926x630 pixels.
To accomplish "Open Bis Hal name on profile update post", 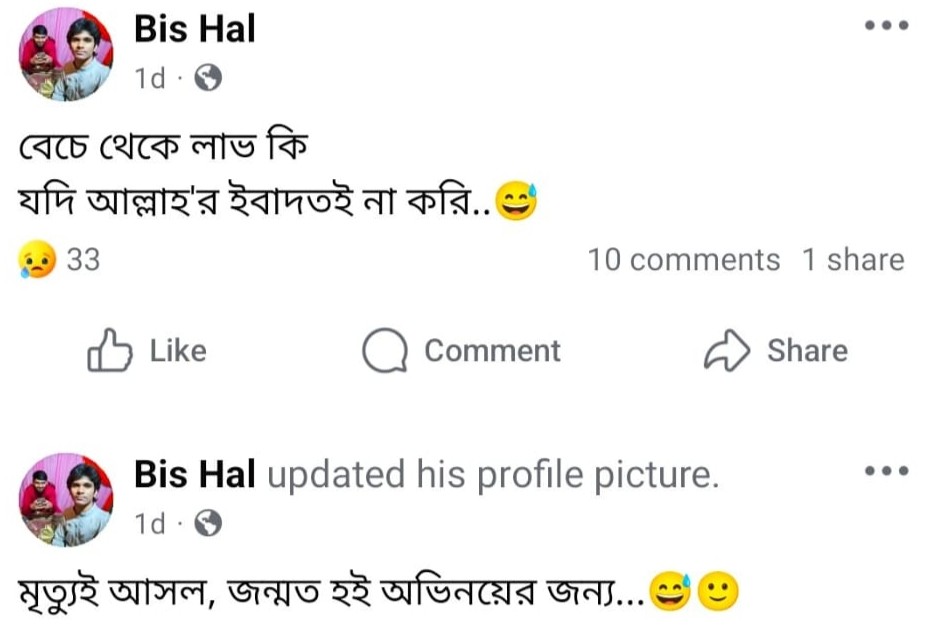I will click(x=195, y=475).
